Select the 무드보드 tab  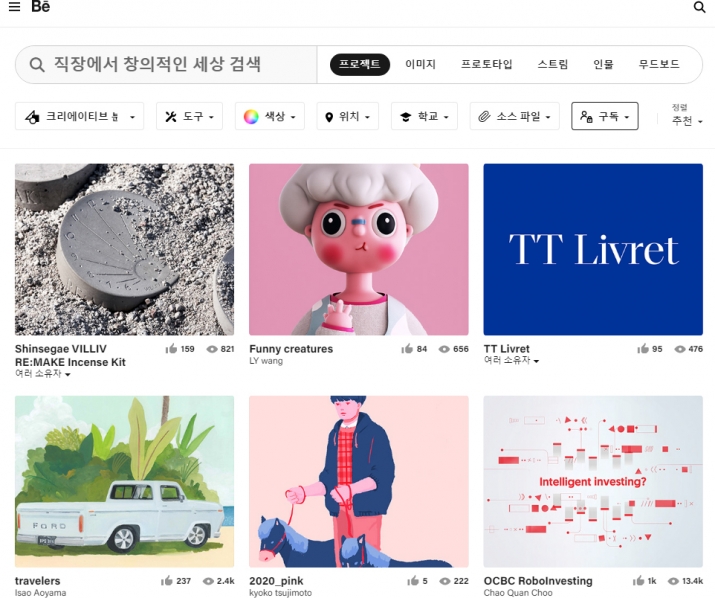click(659, 64)
